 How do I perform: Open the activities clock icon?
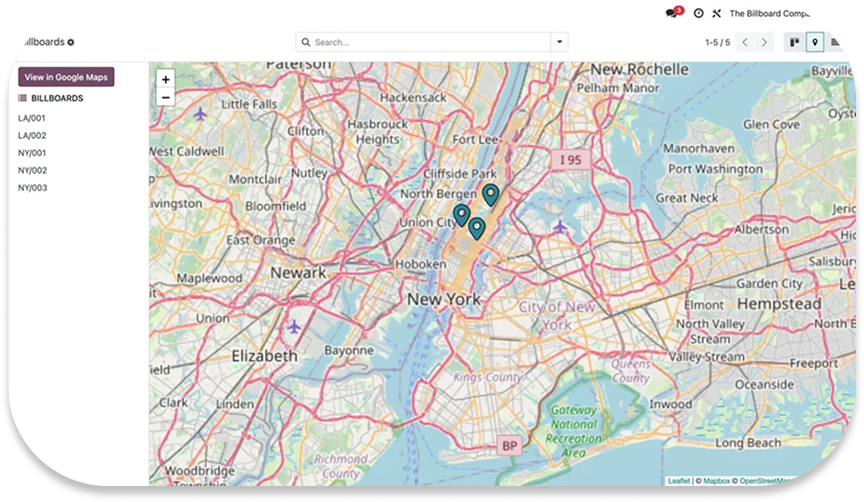(698, 14)
